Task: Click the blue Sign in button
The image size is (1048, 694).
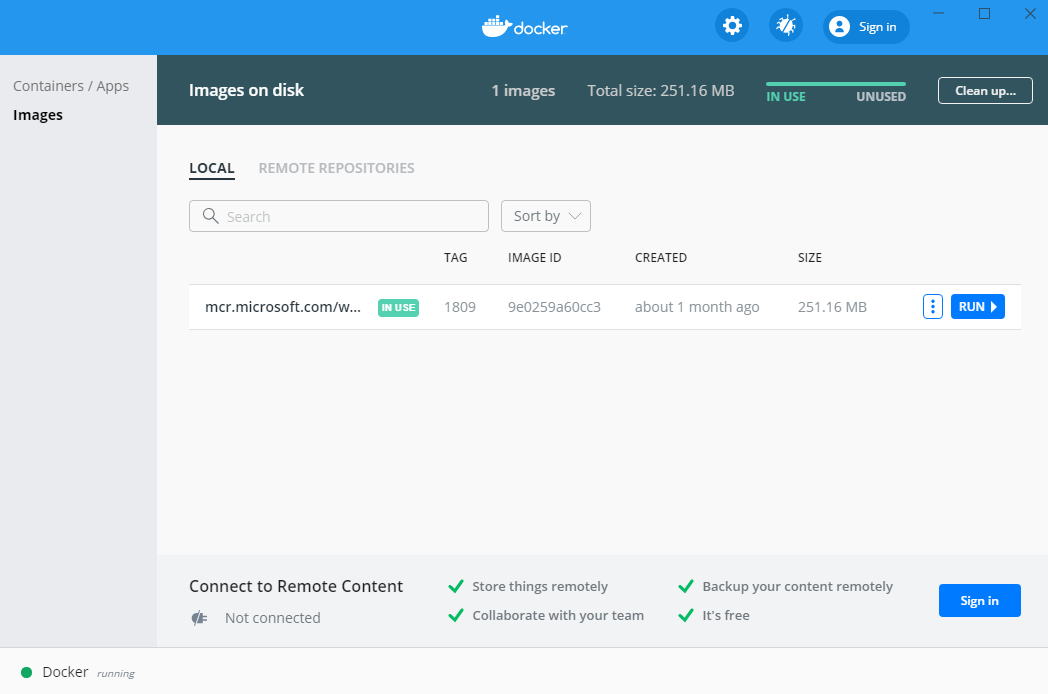Action: point(979,601)
